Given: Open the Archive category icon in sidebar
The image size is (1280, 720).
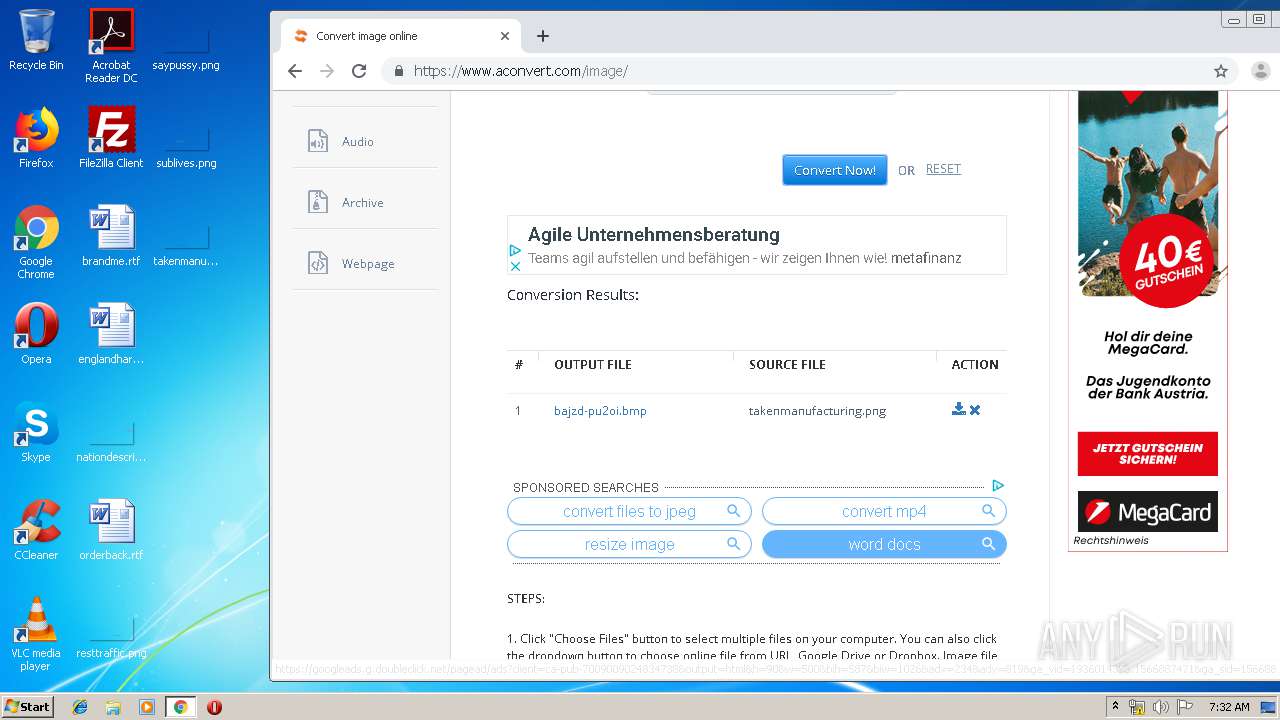Looking at the screenshot, I should [x=318, y=202].
